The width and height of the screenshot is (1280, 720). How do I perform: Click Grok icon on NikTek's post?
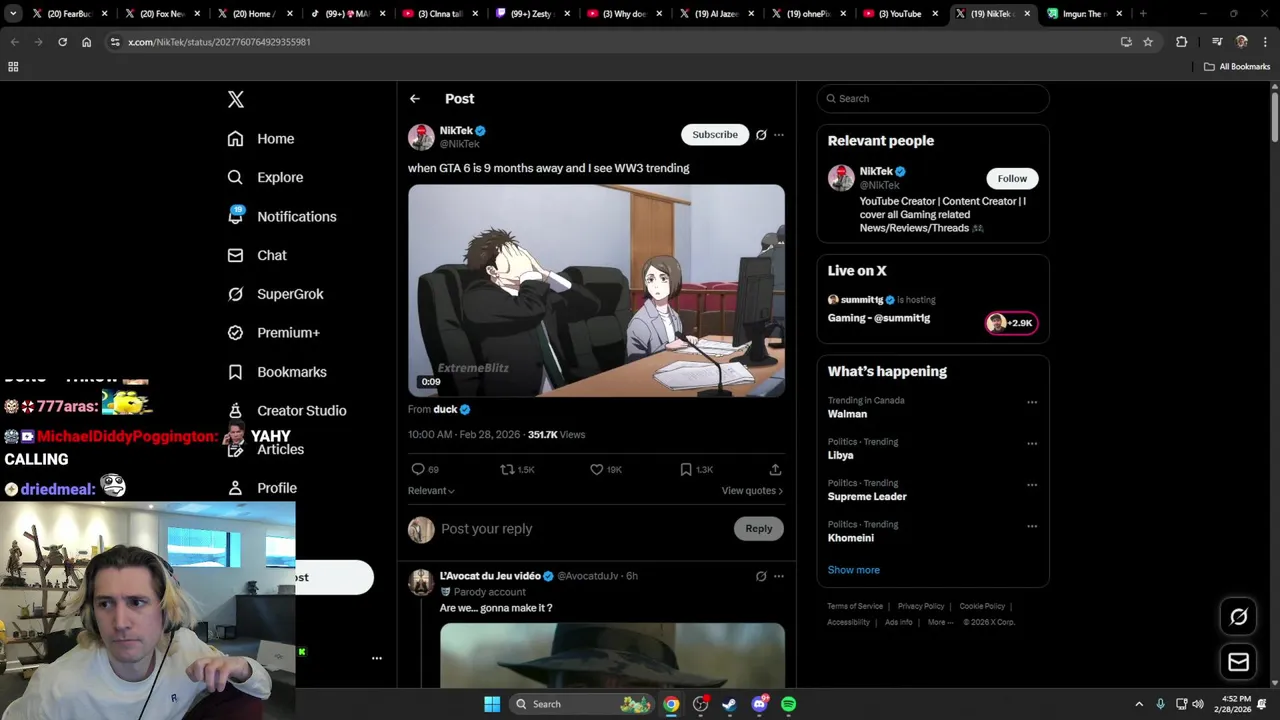coord(761,135)
